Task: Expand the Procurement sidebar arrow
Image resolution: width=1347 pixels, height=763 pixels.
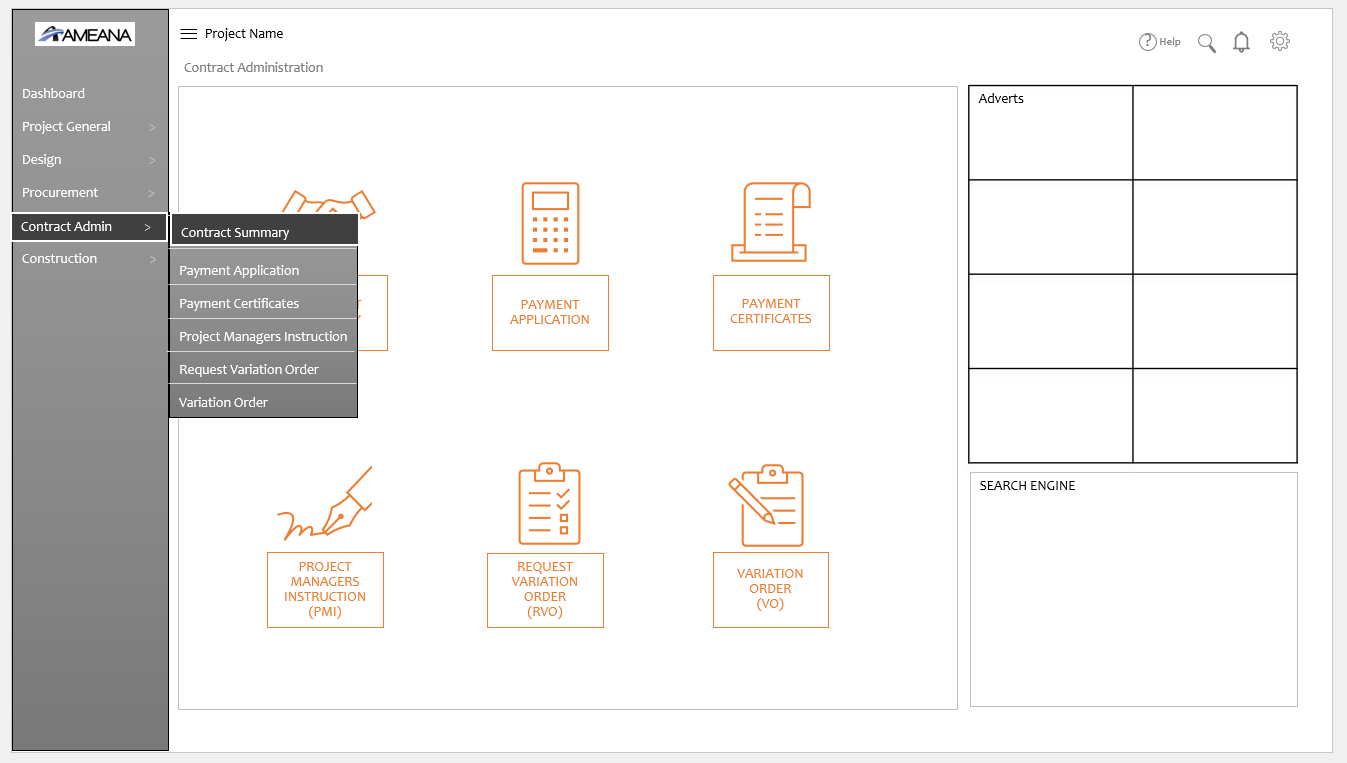Action: [152, 193]
